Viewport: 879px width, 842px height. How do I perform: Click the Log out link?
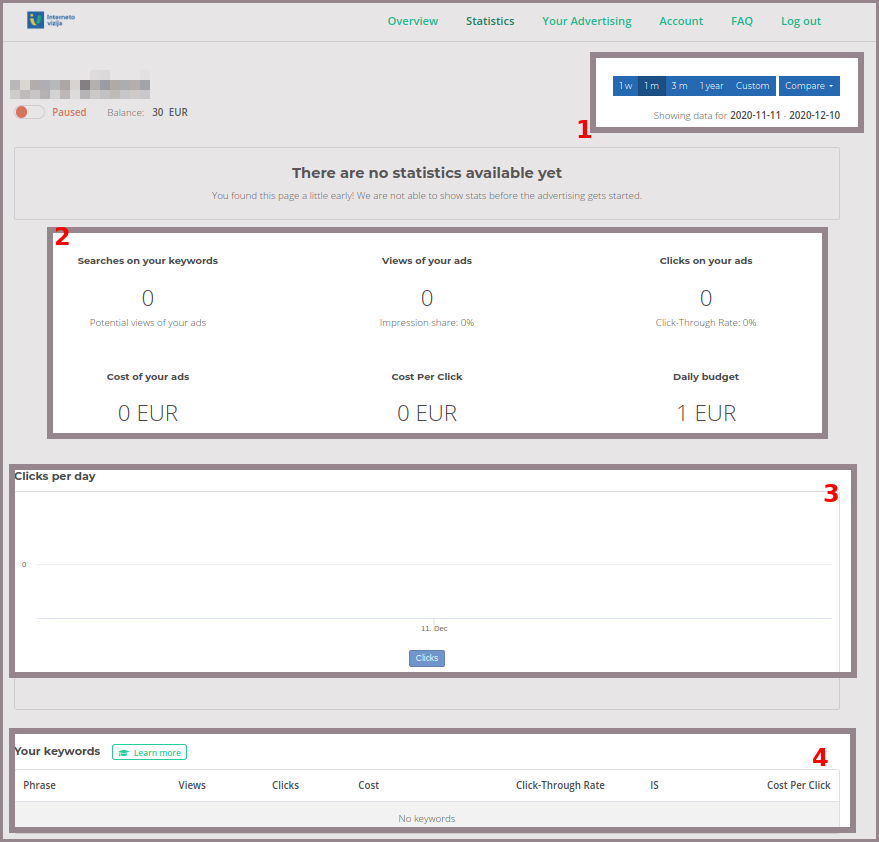[x=800, y=21]
